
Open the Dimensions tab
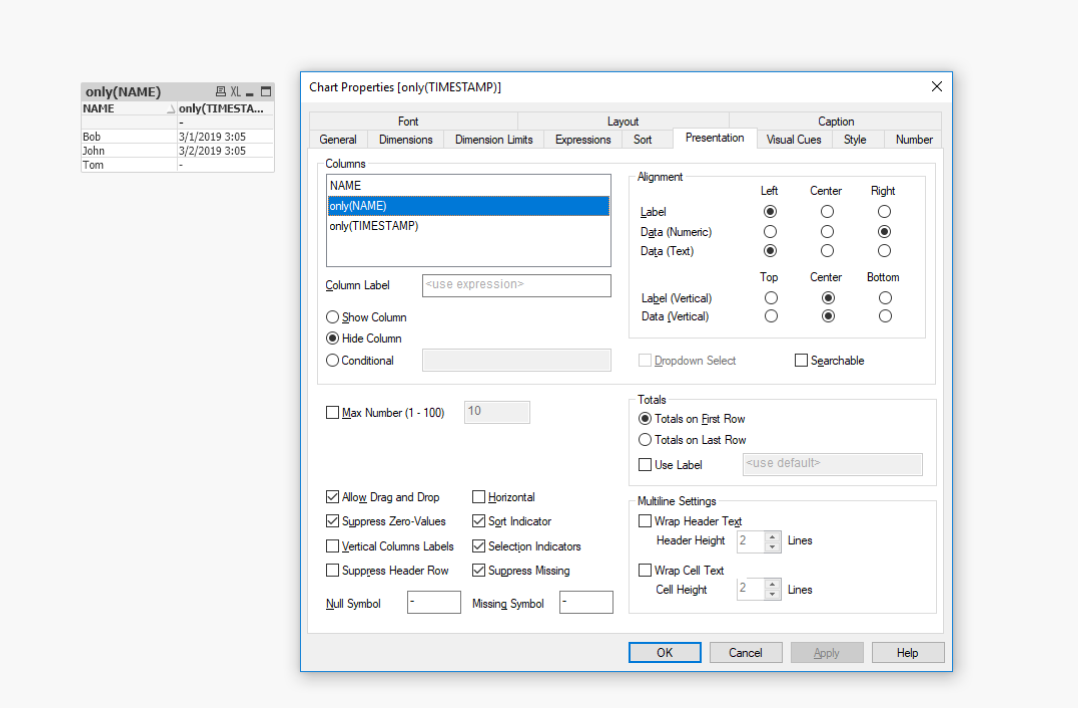click(x=406, y=140)
